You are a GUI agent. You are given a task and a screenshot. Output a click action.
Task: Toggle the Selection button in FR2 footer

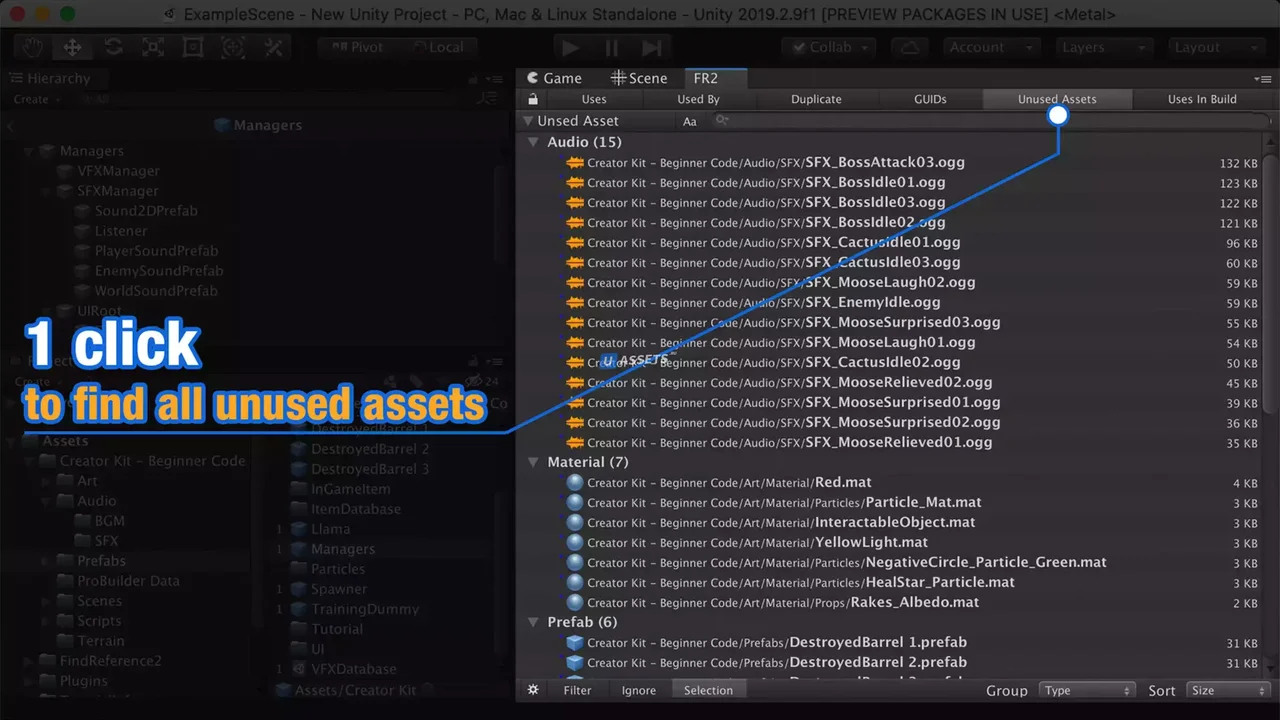pos(708,690)
